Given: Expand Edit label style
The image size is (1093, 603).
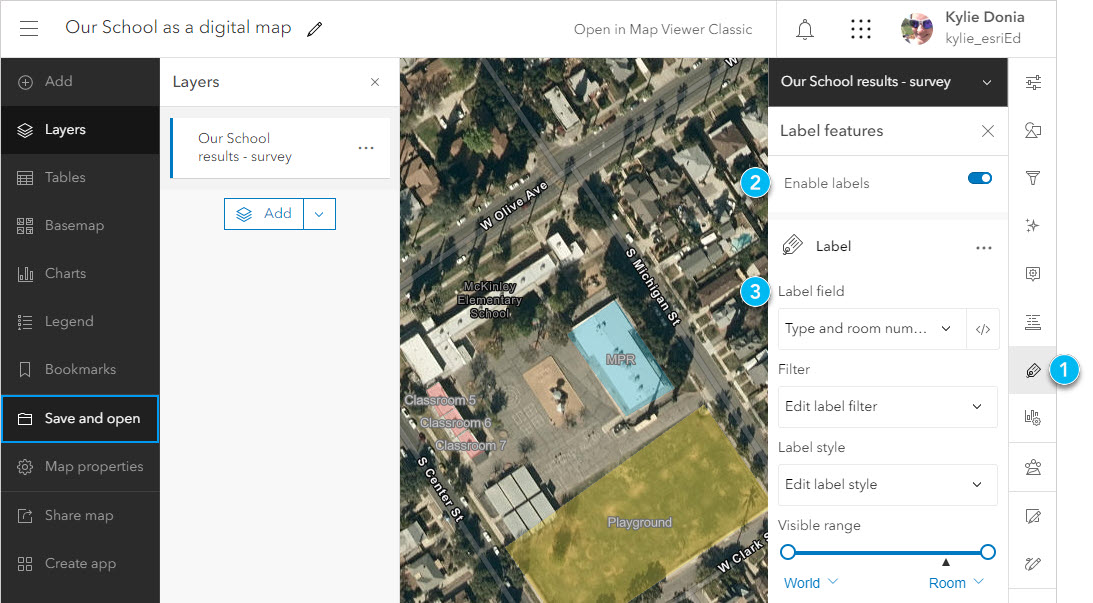Looking at the screenshot, I should tap(887, 484).
